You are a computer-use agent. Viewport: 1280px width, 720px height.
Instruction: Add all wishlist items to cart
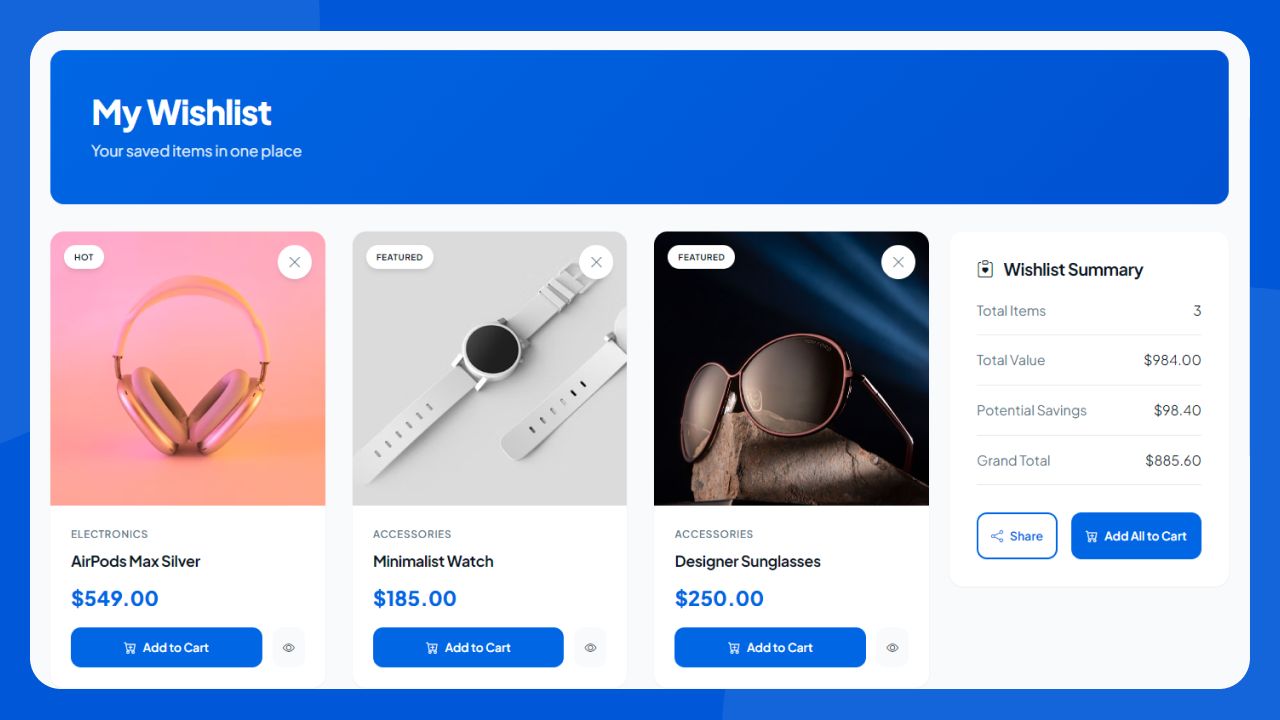click(x=1136, y=536)
